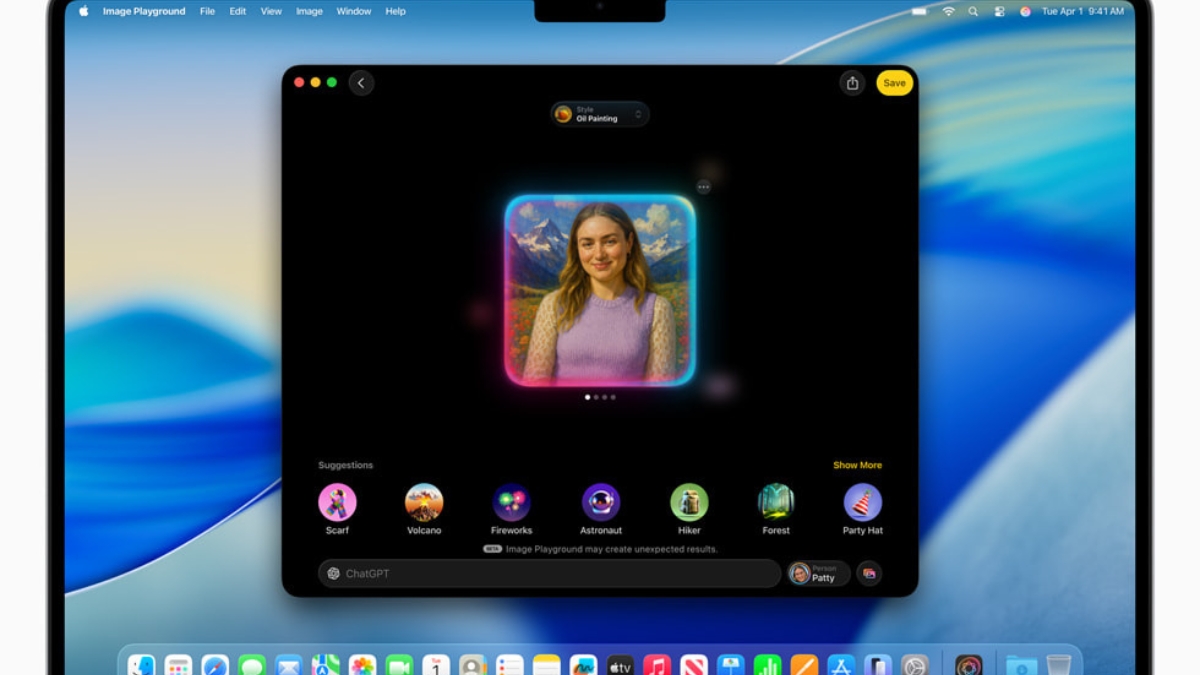Open the Style Oil Painting dropdown
Screen dimensions: 1200x675
(x=600, y=114)
